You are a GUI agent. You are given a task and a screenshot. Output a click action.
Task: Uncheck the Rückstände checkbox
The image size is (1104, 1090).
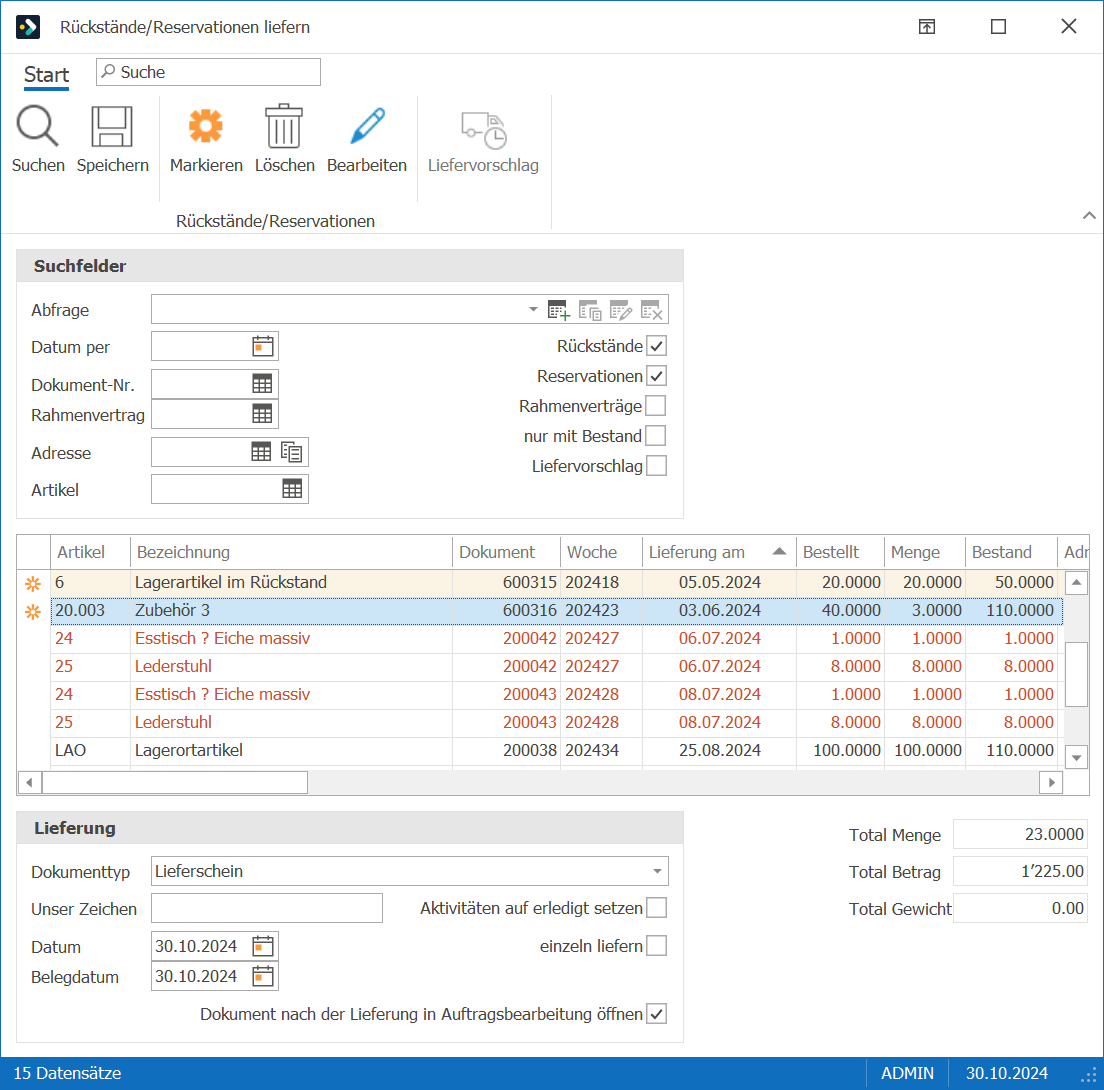point(656,346)
